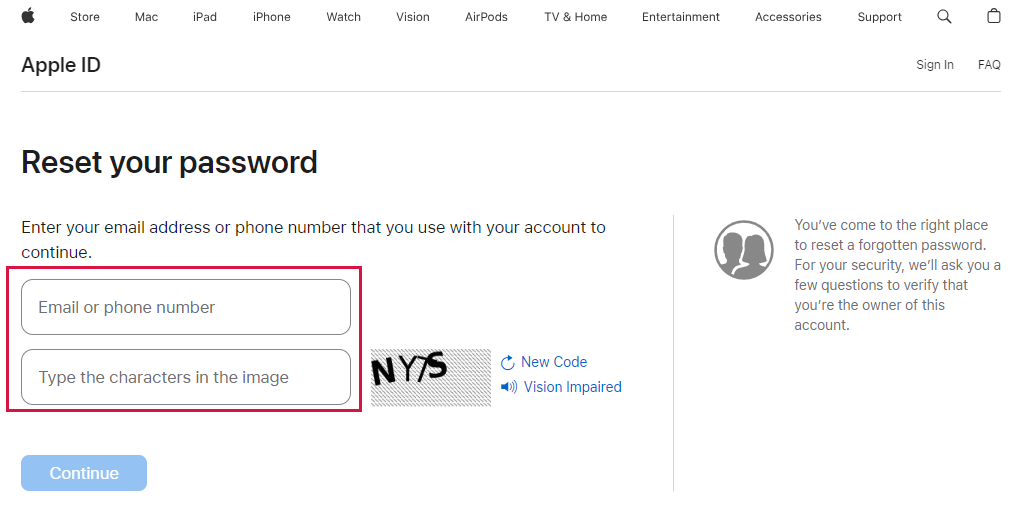Open the TV & Home menu
Screen dimensions: 1021x521
576,17
